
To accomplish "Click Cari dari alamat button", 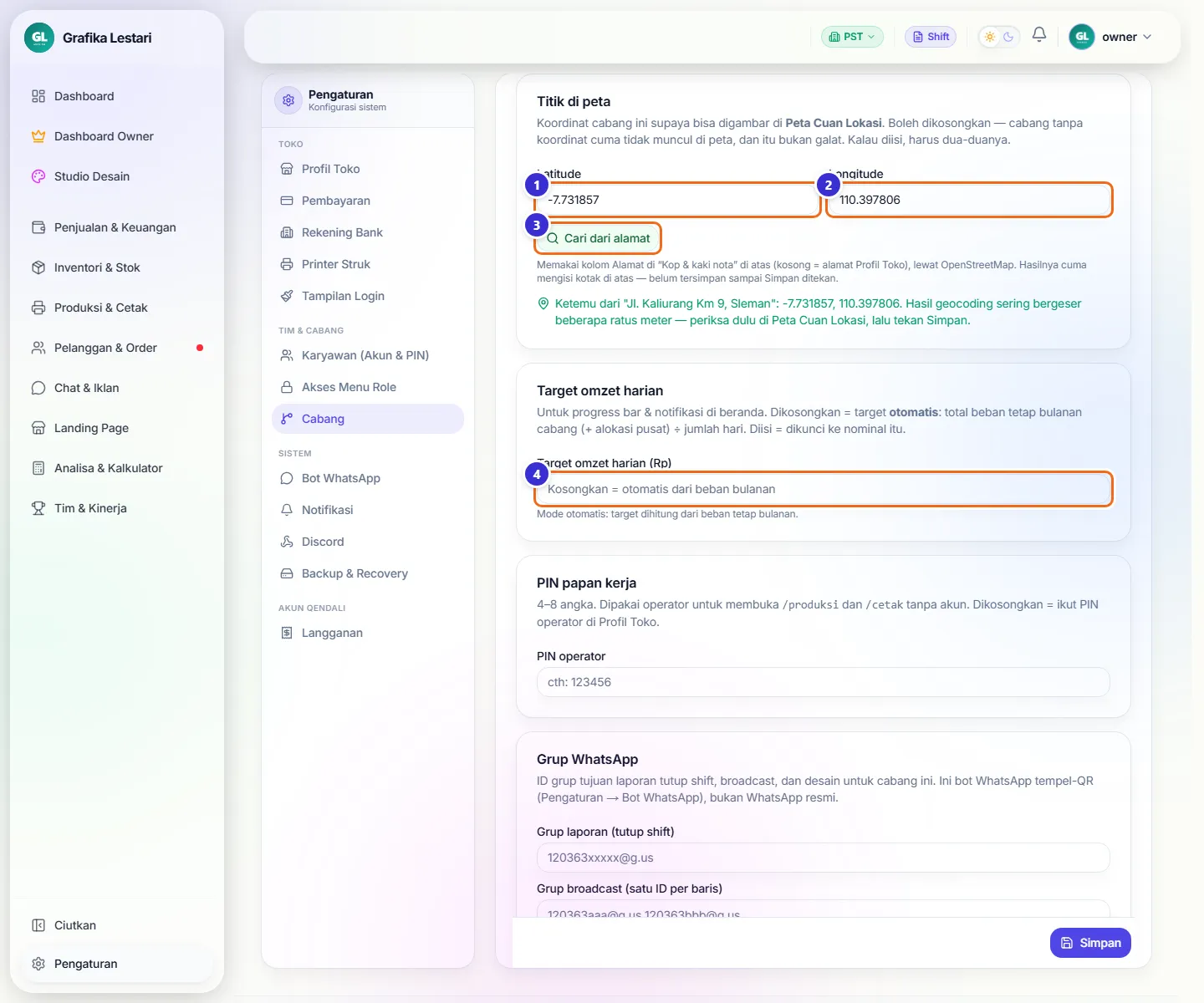I will (x=598, y=238).
